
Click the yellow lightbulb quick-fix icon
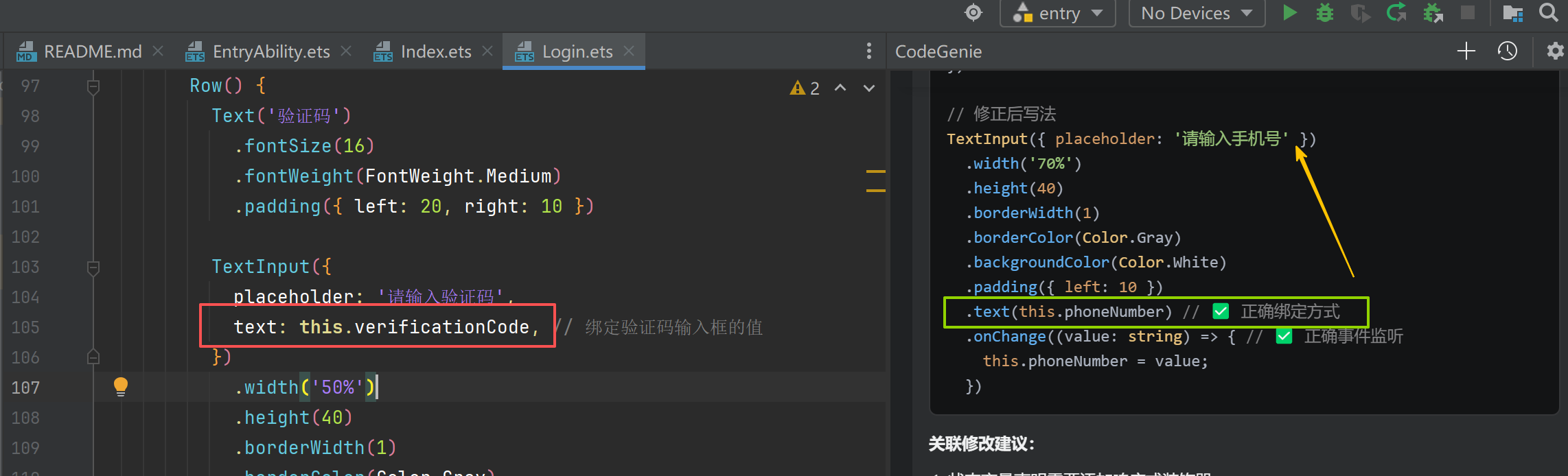tap(121, 387)
